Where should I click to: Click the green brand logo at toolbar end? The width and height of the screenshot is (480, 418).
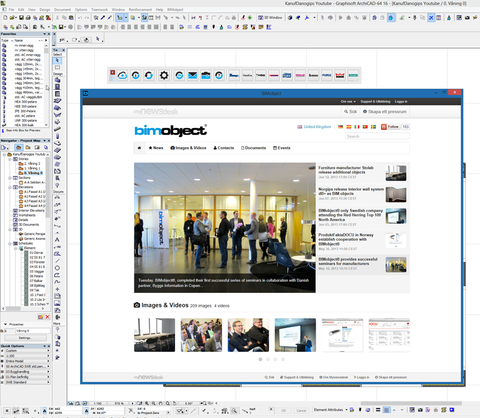pos(353,75)
